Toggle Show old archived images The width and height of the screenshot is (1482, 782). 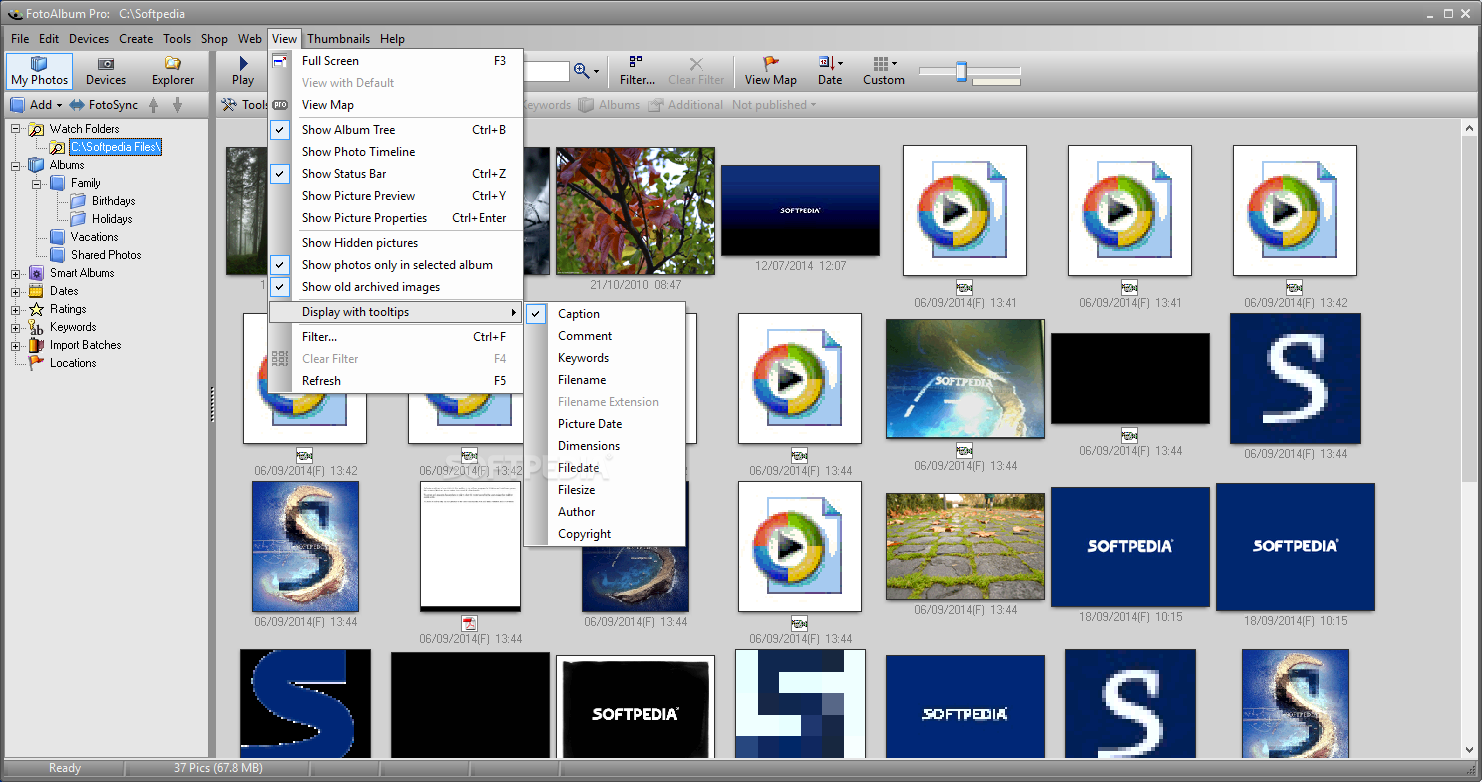[396, 287]
